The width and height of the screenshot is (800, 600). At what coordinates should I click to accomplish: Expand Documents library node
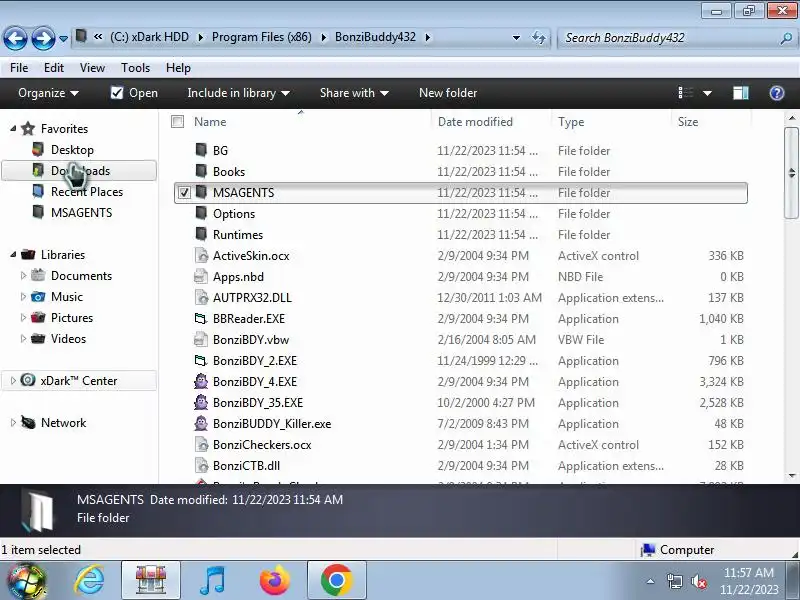coord(23,276)
